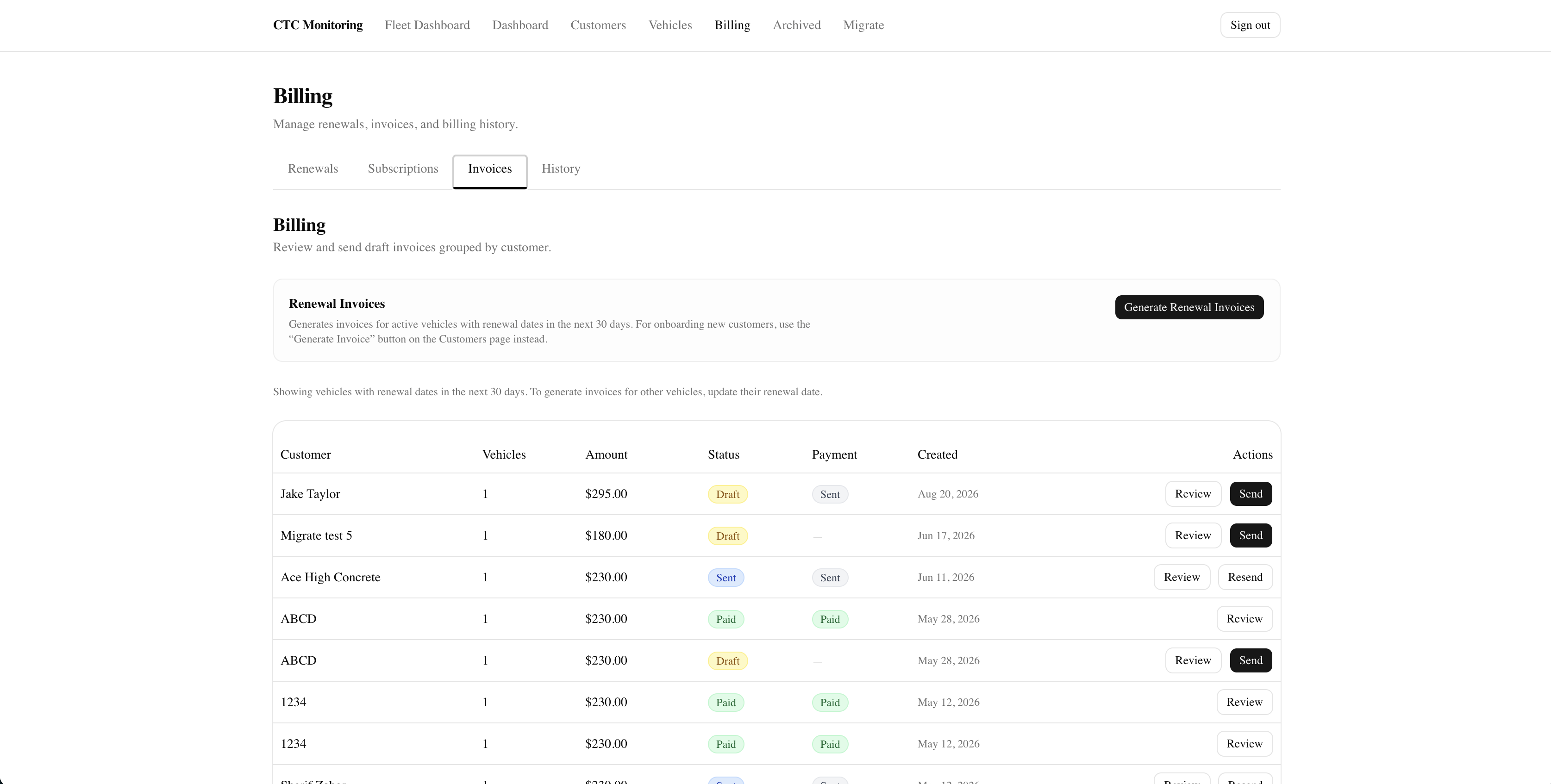The image size is (1551, 784).
Task: Select the Migrate test 5 customer name
Action: 316,535
